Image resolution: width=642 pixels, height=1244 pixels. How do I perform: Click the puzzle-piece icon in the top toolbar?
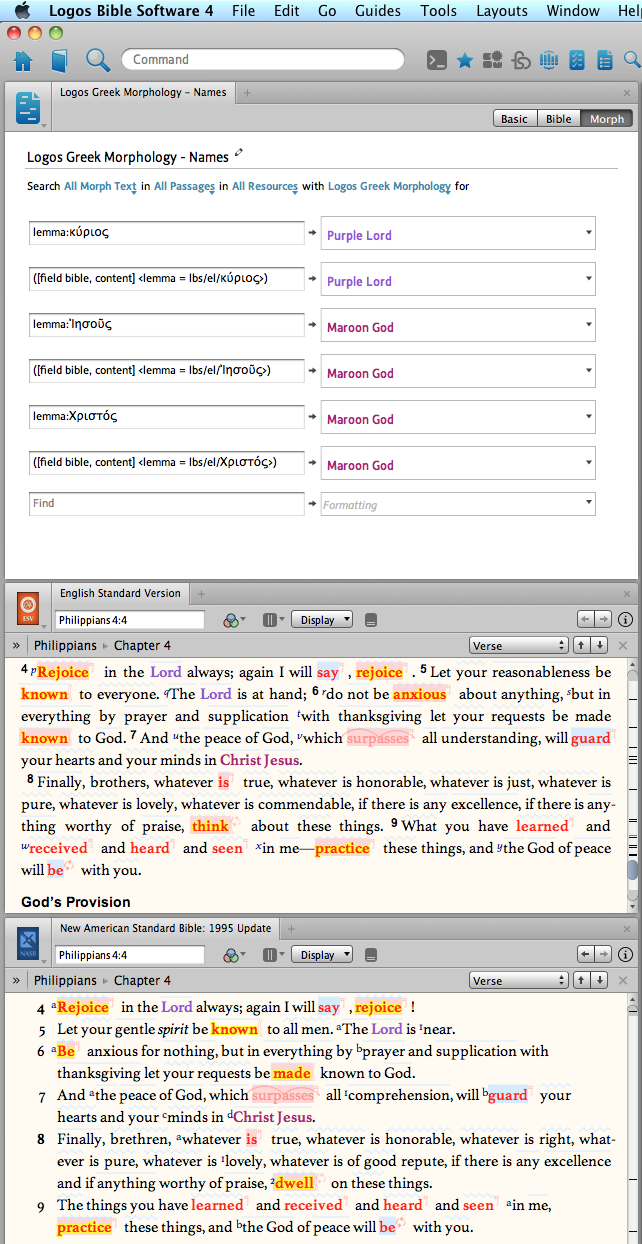click(492, 60)
